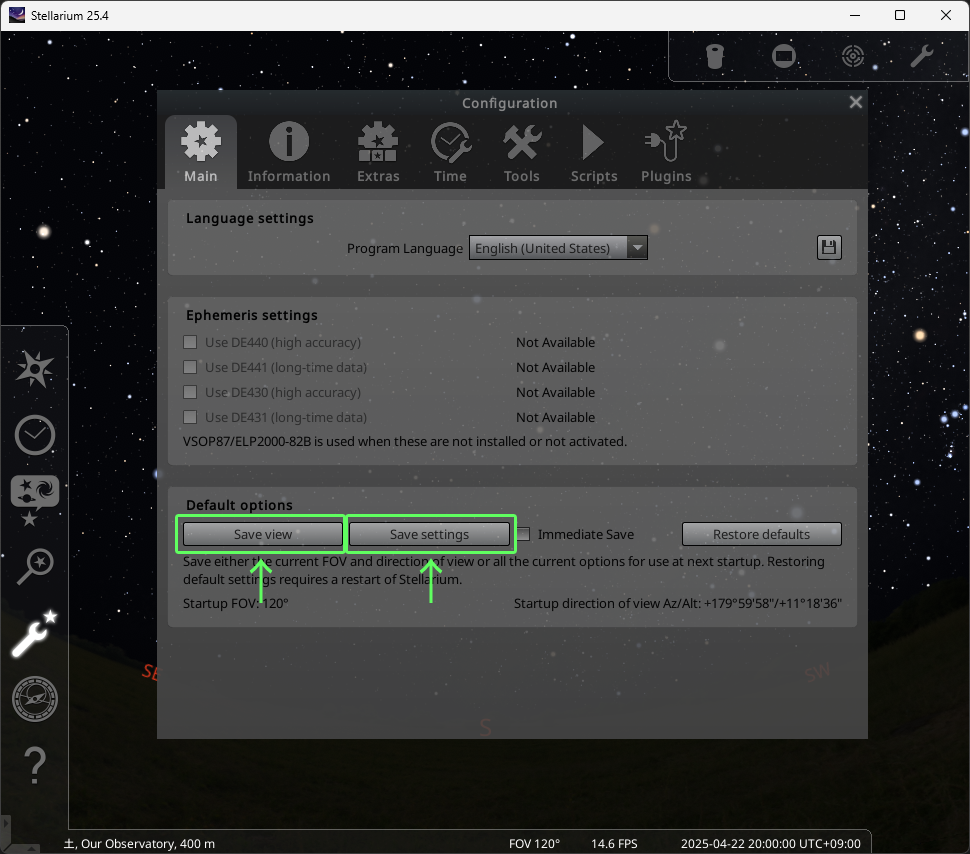Click the Language settings heading

pos(250,218)
